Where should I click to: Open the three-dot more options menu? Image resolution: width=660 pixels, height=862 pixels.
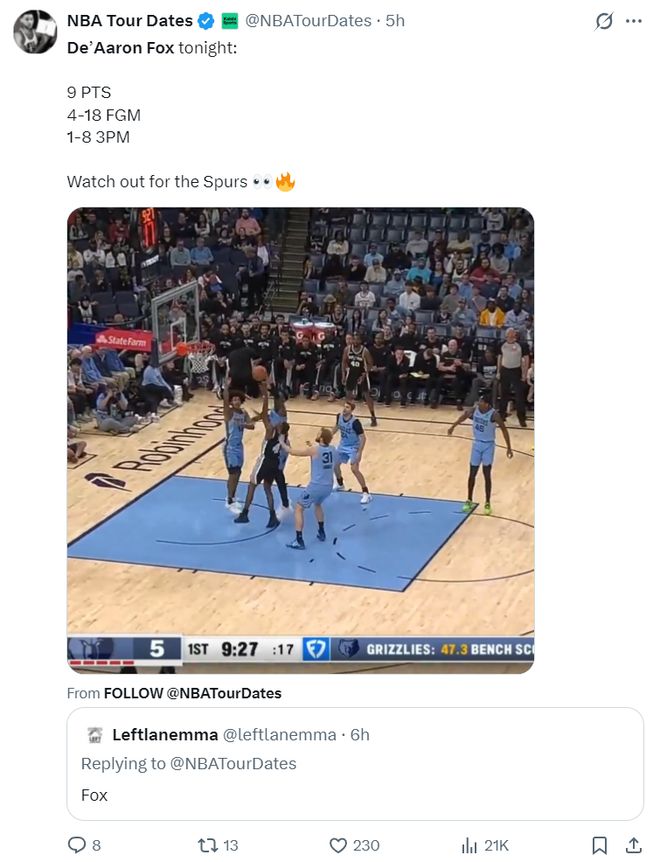point(633,21)
